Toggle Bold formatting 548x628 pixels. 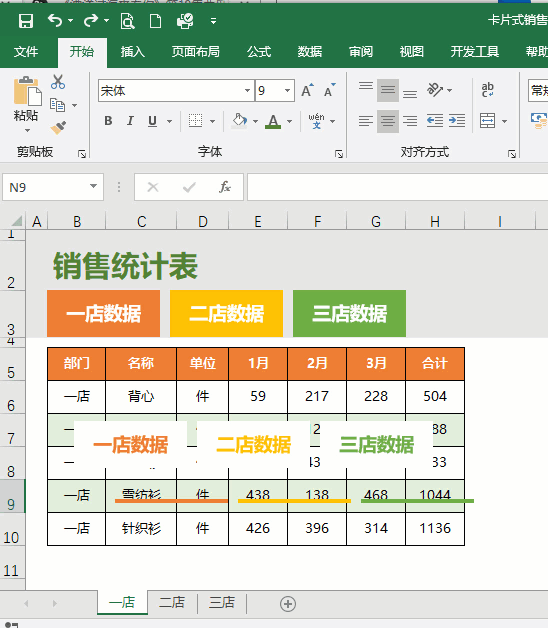(108, 121)
